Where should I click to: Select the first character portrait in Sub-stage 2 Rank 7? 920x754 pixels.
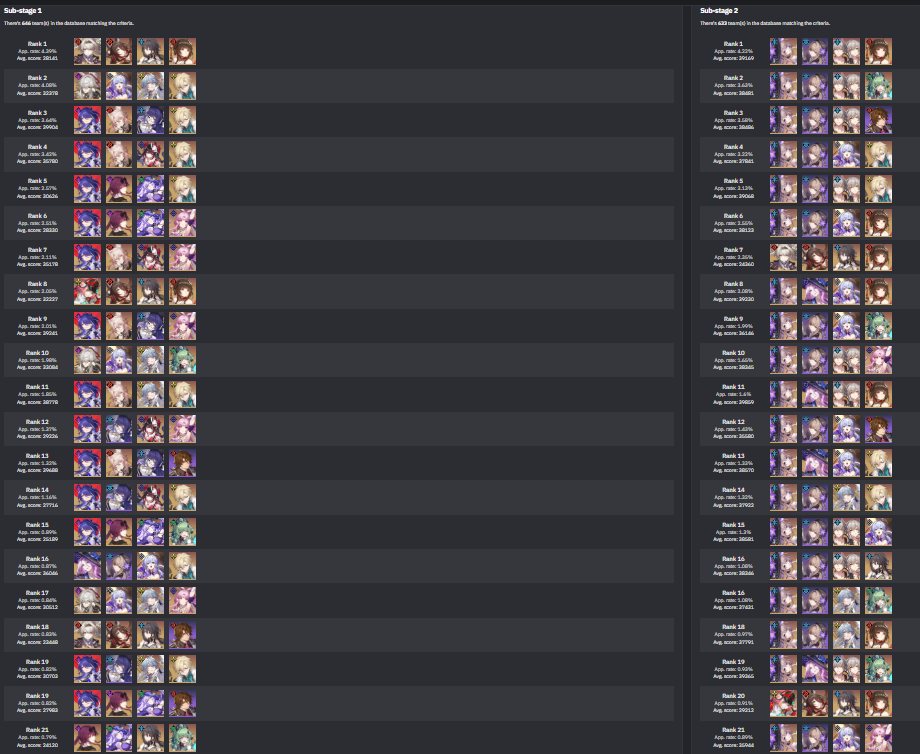783,258
